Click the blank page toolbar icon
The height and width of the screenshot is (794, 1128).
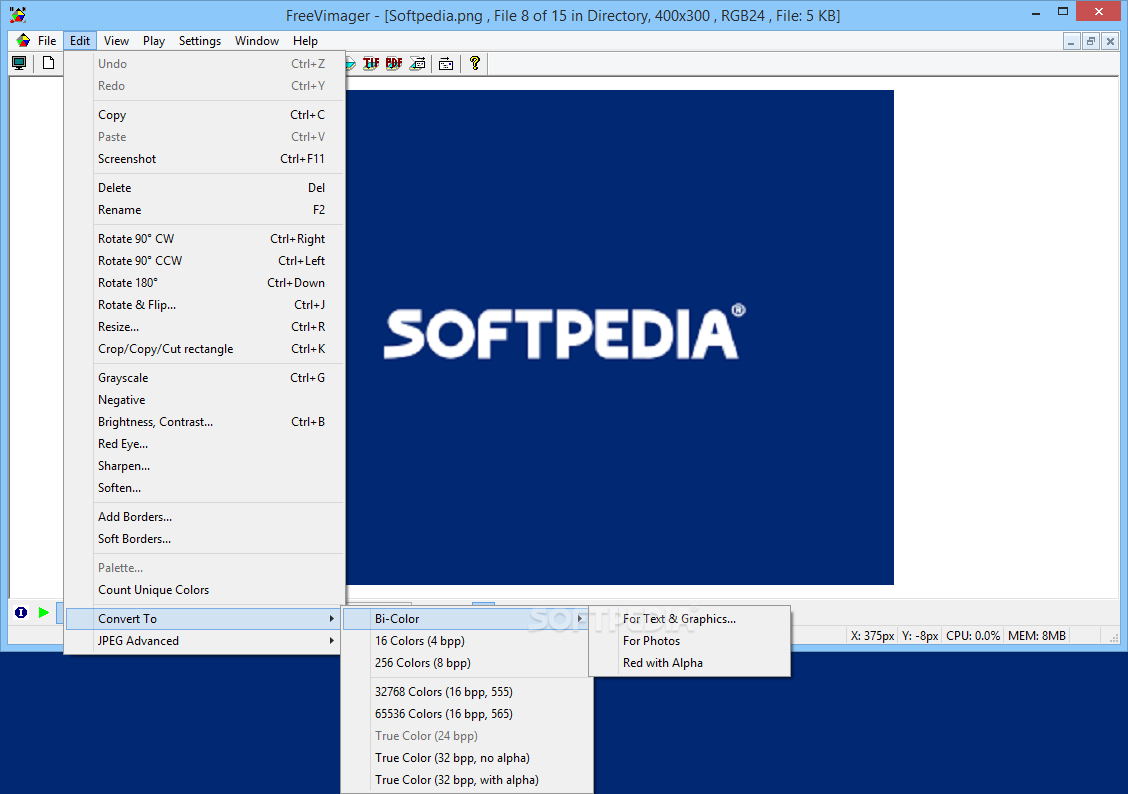click(48, 63)
